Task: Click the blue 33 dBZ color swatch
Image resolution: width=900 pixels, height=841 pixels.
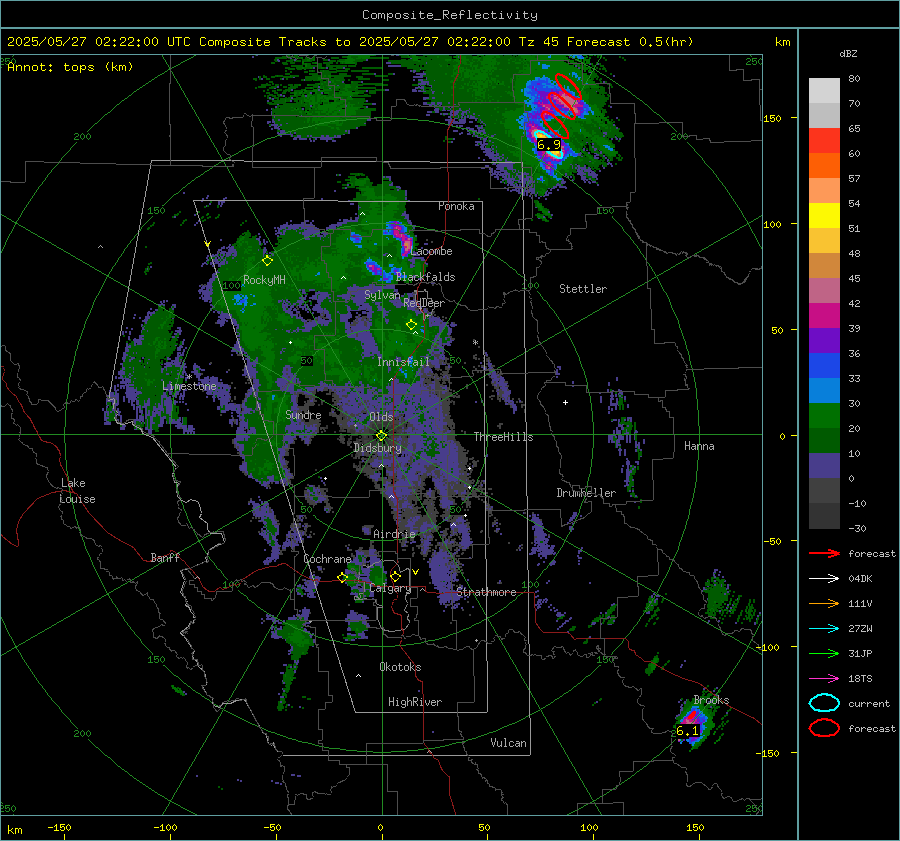Action: click(824, 366)
